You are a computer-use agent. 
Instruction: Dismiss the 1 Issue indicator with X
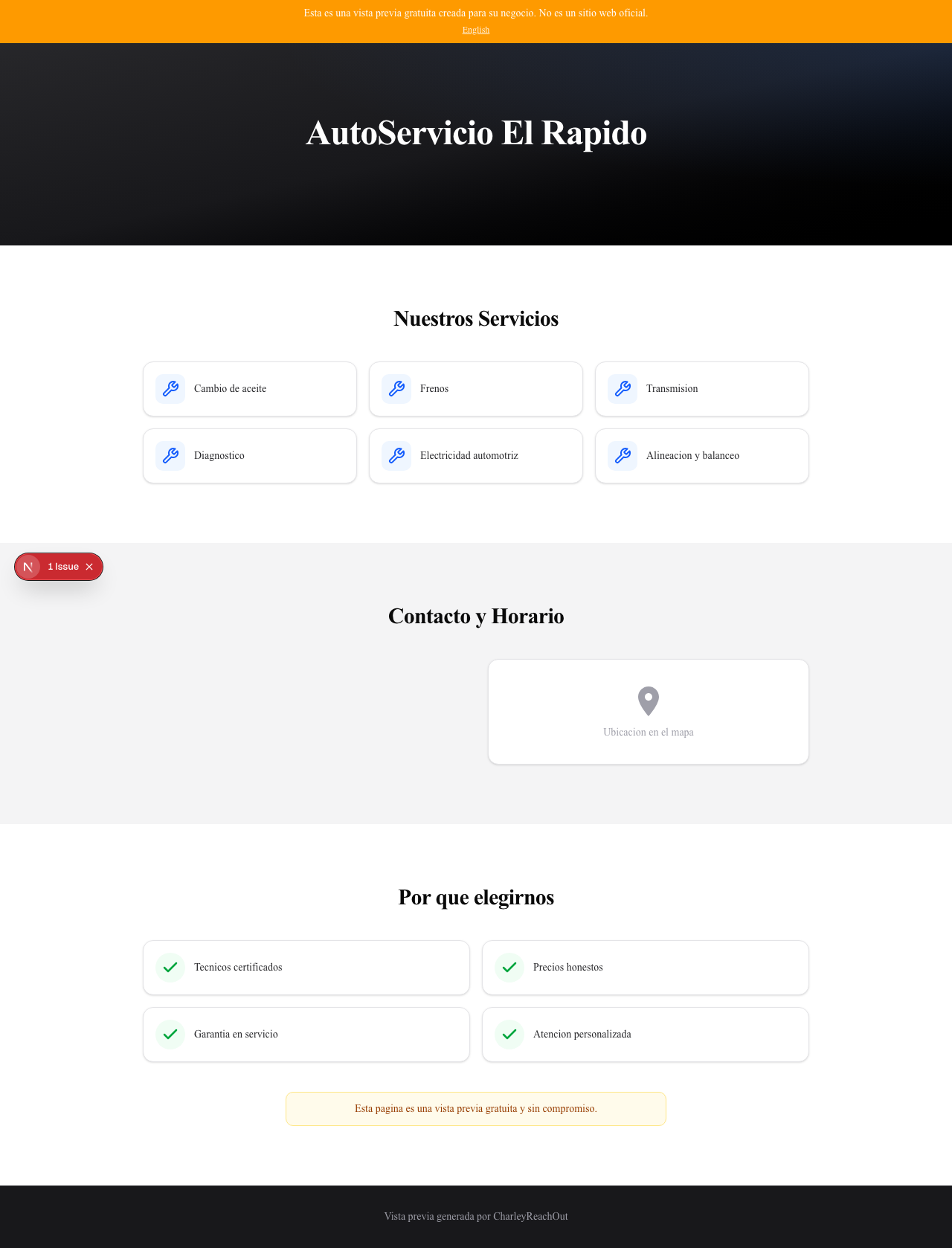(89, 567)
